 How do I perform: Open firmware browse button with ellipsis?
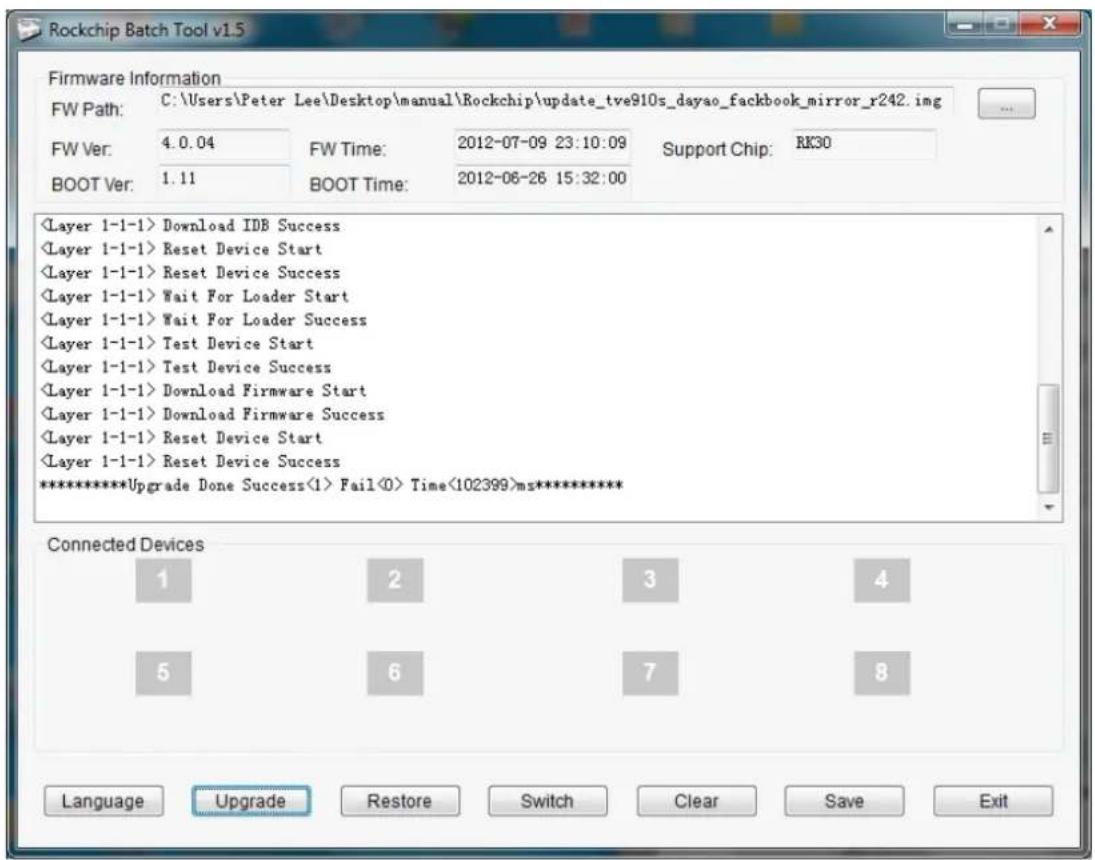[1006, 104]
